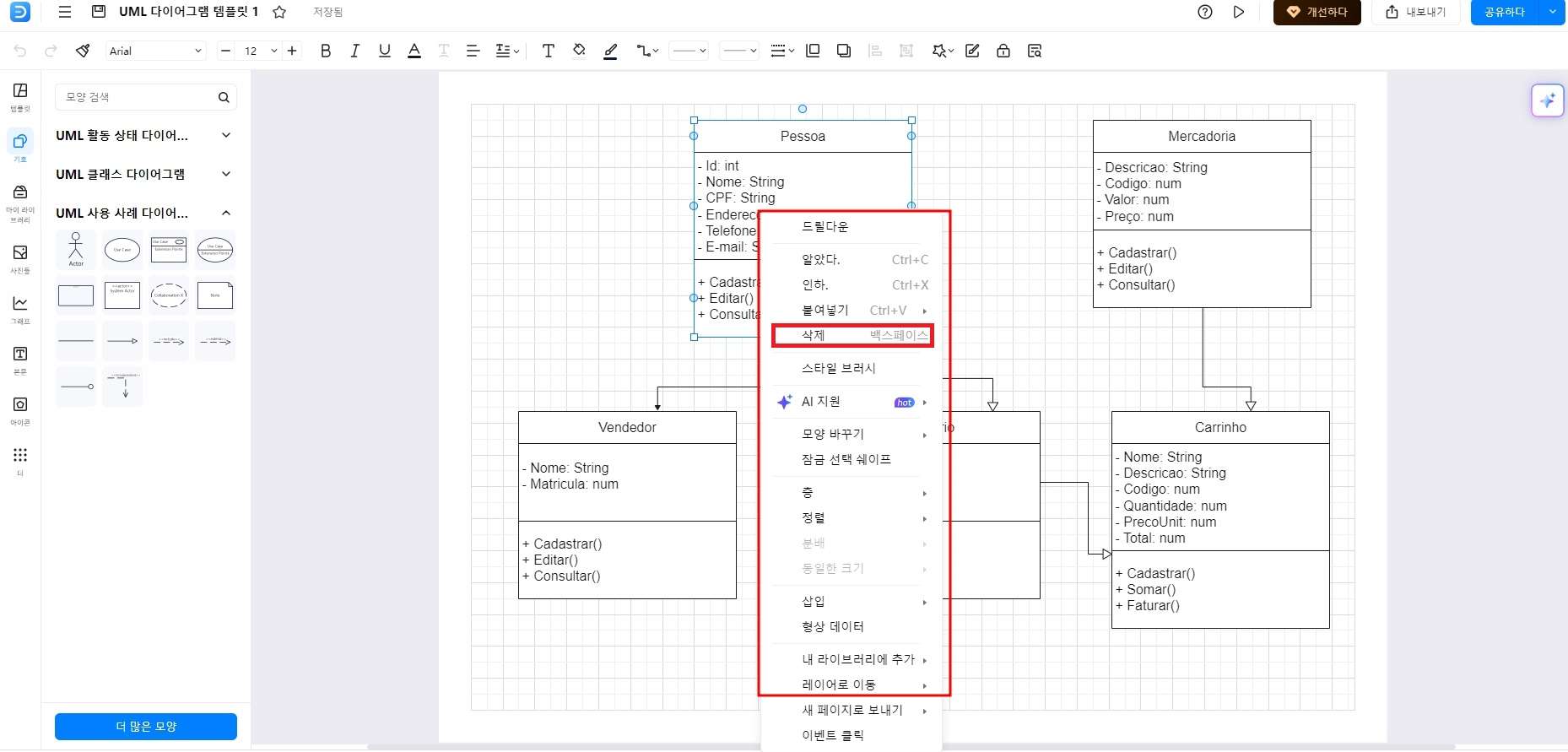Click the format painter brush icon
The image size is (1568, 752).
pos(83,51)
